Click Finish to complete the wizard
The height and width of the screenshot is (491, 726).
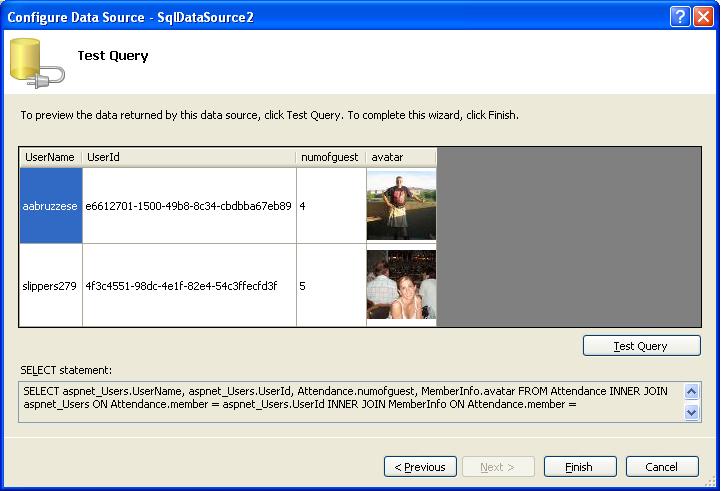580,466
